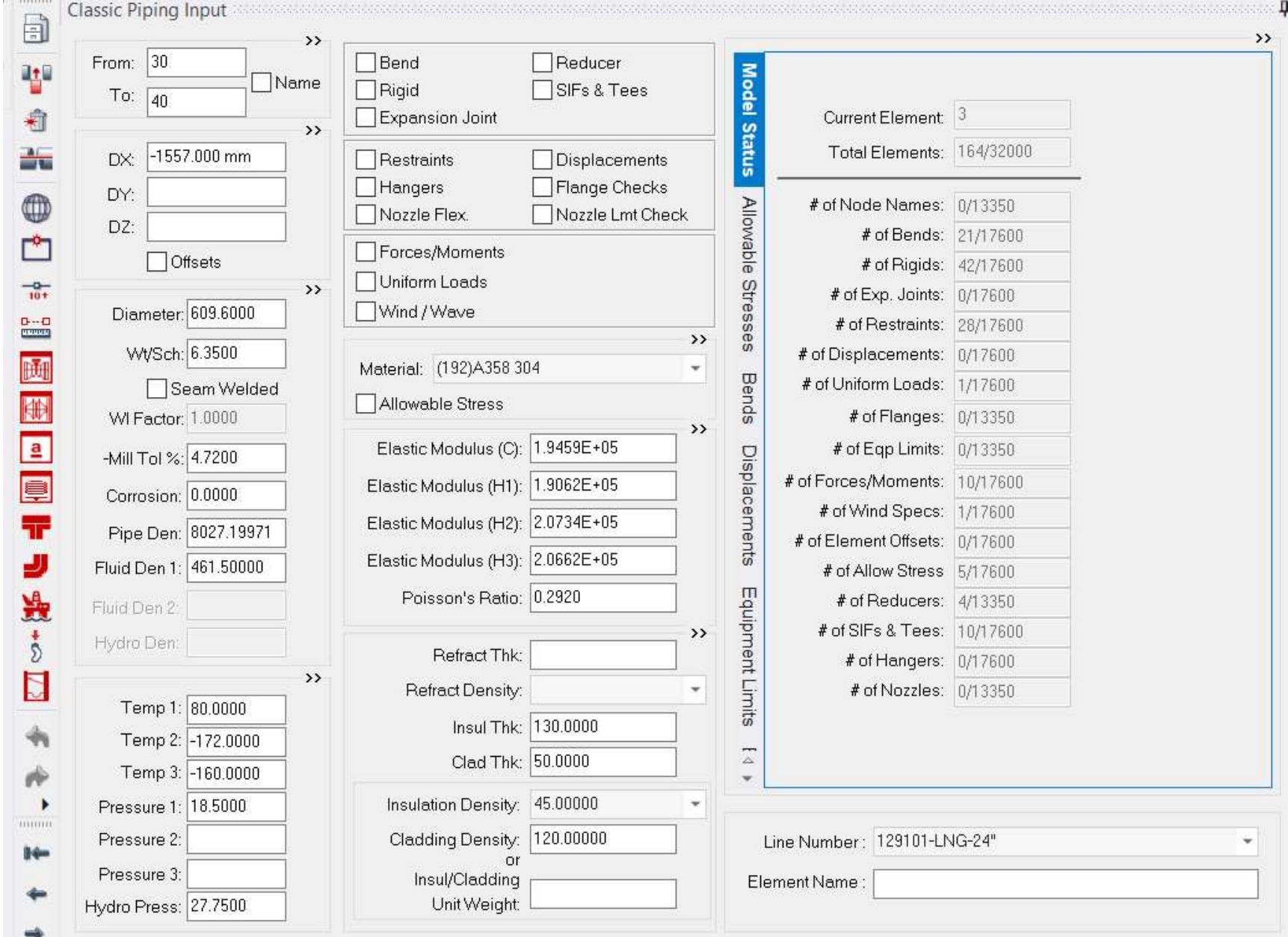Click the previous element left arrow icon
Screen dimensions: 1288x937
[x=36, y=894]
